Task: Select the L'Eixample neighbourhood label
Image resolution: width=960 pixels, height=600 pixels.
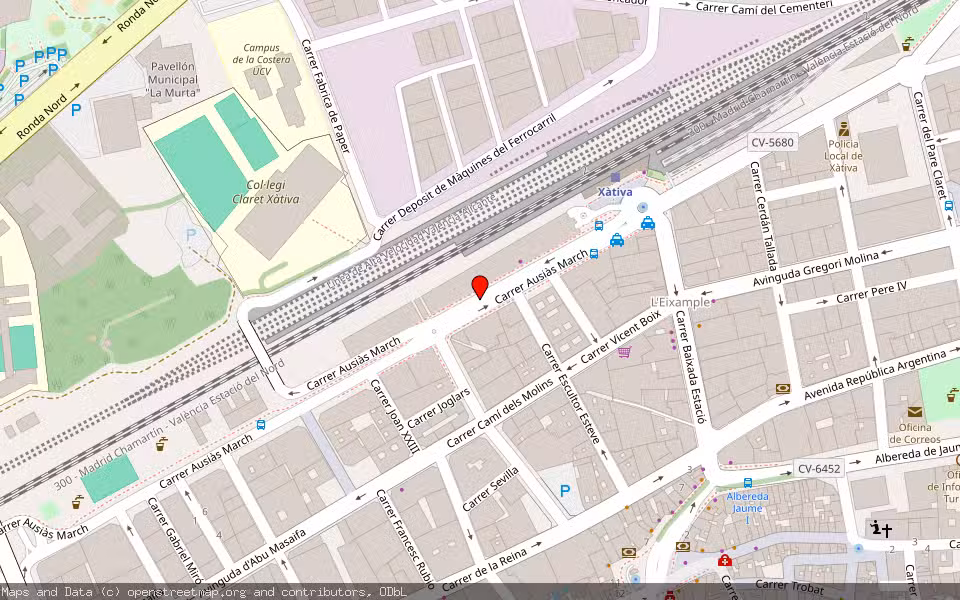Action: point(680,302)
